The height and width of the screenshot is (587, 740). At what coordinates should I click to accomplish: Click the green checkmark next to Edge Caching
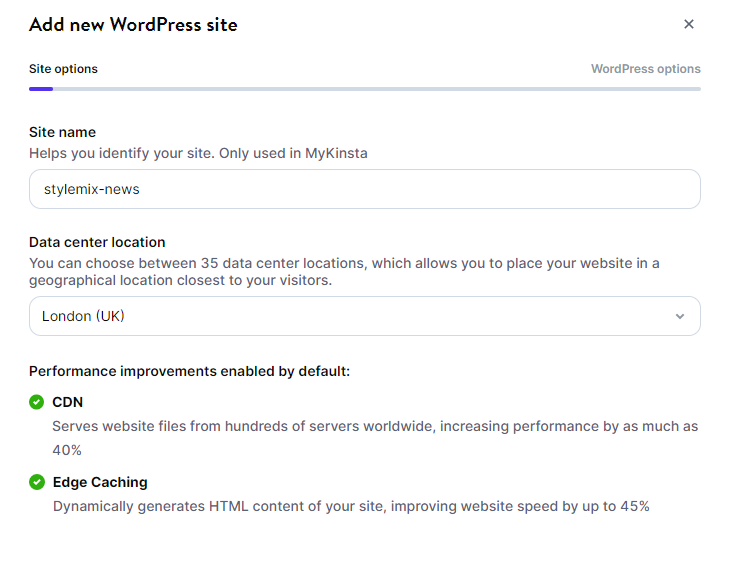pyautogui.click(x=37, y=482)
